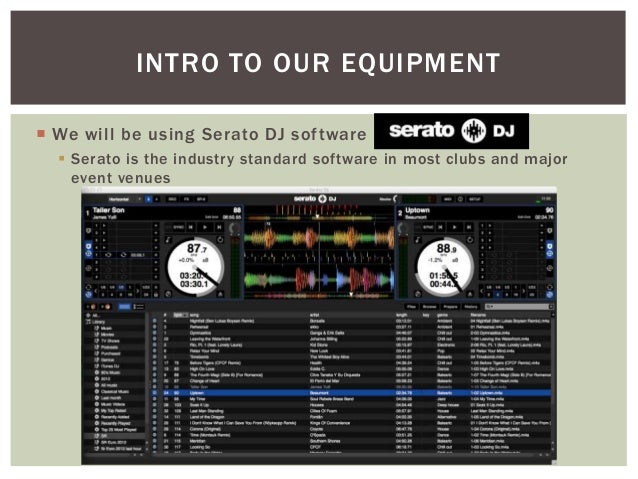Click the deck 1 virtual platter
This screenshot has height=479, width=638.
coord(195,267)
